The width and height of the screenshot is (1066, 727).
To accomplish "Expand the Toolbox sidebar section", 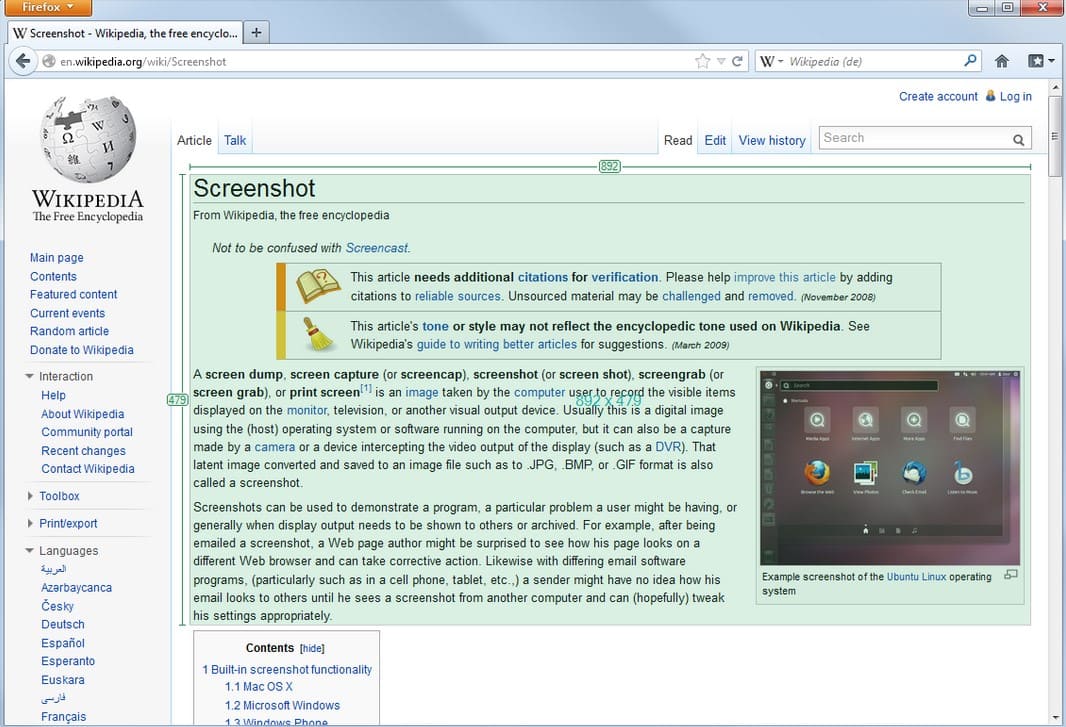I will (30, 496).
